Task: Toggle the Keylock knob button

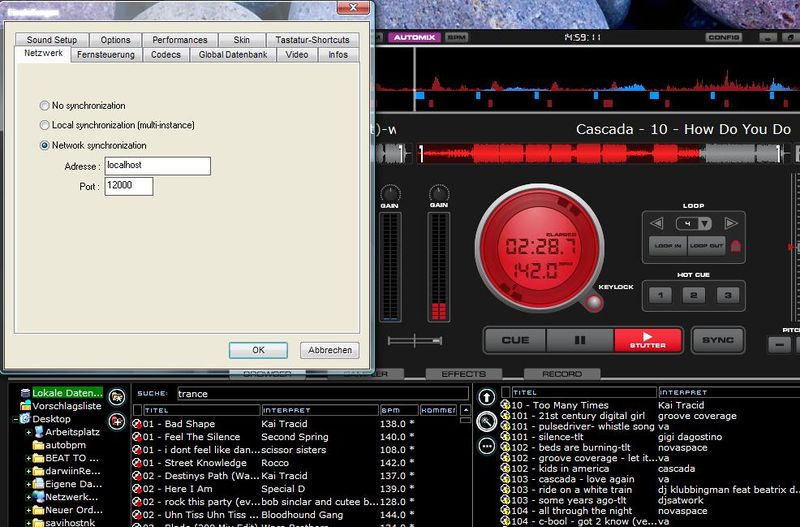Action: coord(596,305)
